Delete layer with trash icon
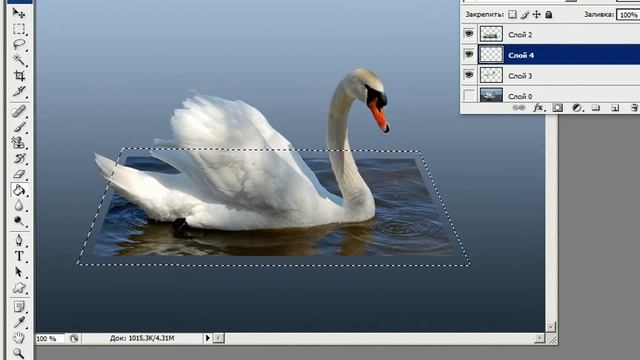The width and height of the screenshot is (640, 360). 634,108
